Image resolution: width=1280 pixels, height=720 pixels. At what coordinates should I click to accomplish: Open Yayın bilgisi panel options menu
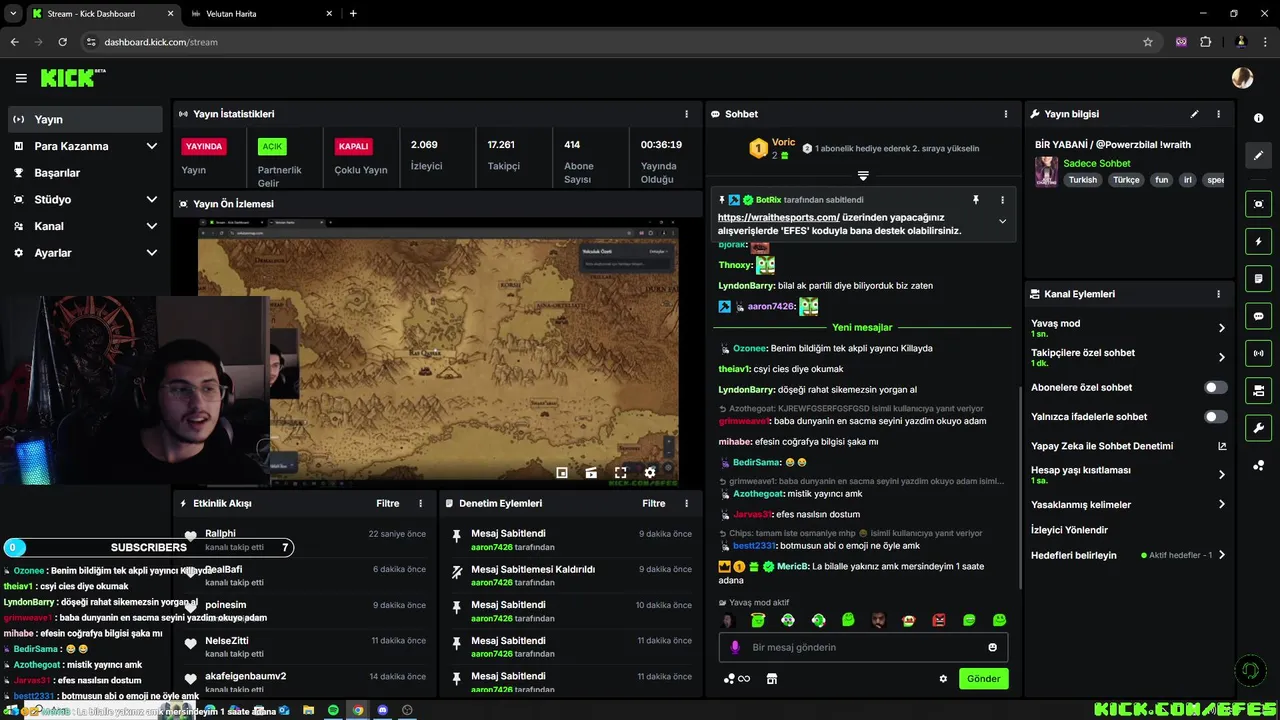click(1218, 114)
